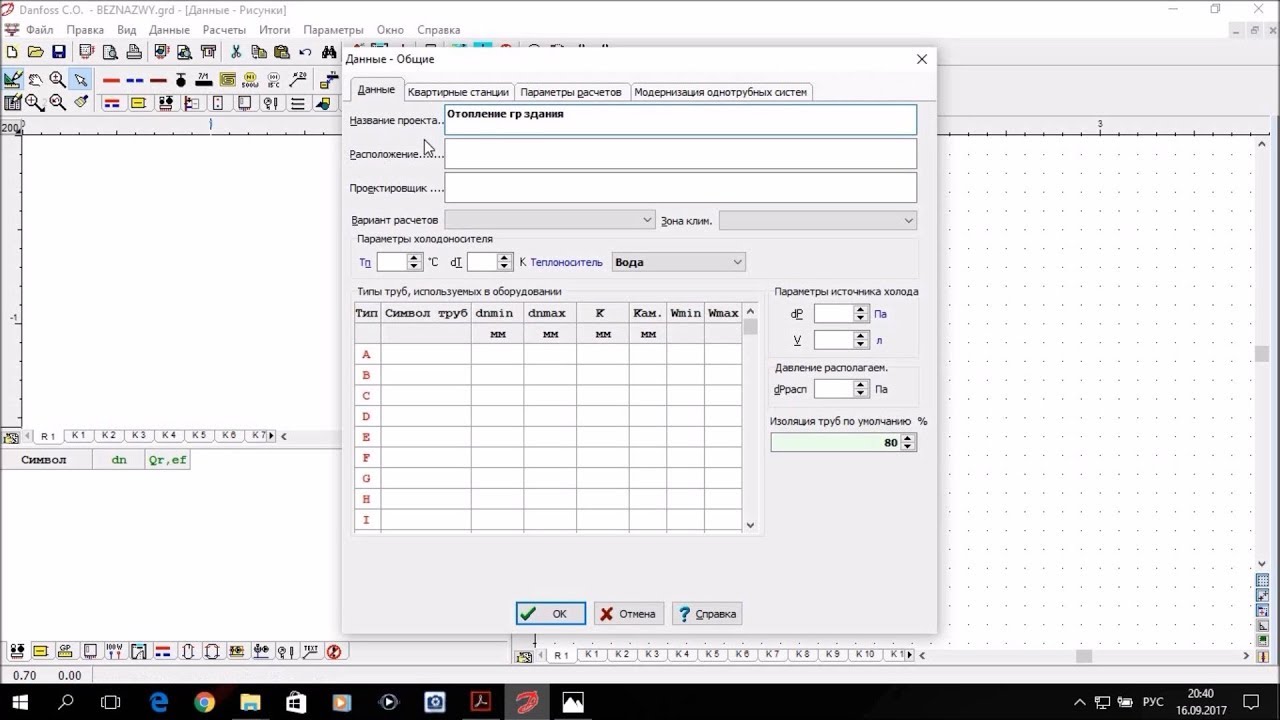This screenshot has width=1280, height=720.
Task: Confirm the dialog with OK
Action: point(551,614)
